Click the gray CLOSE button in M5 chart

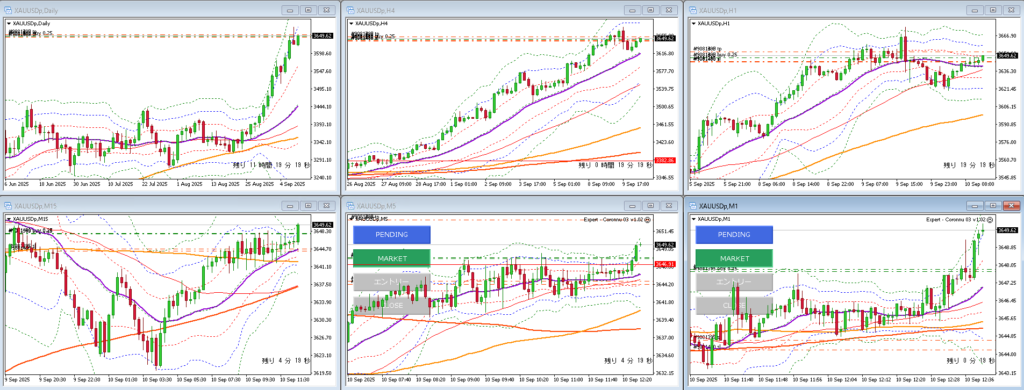click(x=392, y=306)
